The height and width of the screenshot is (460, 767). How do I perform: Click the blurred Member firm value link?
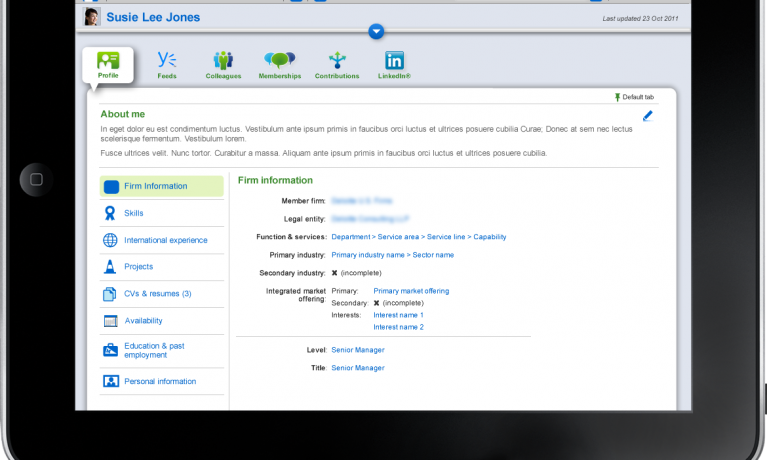pos(361,201)
